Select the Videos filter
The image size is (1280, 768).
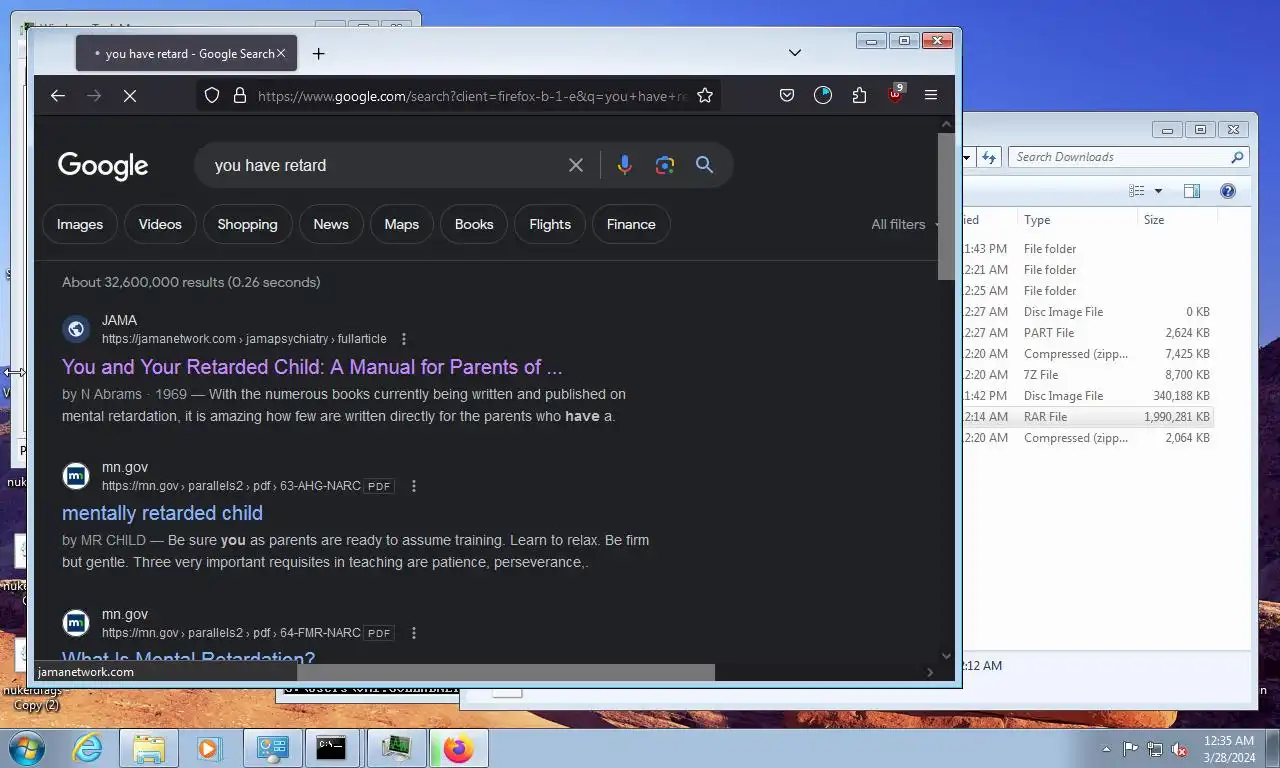point(160,224)
